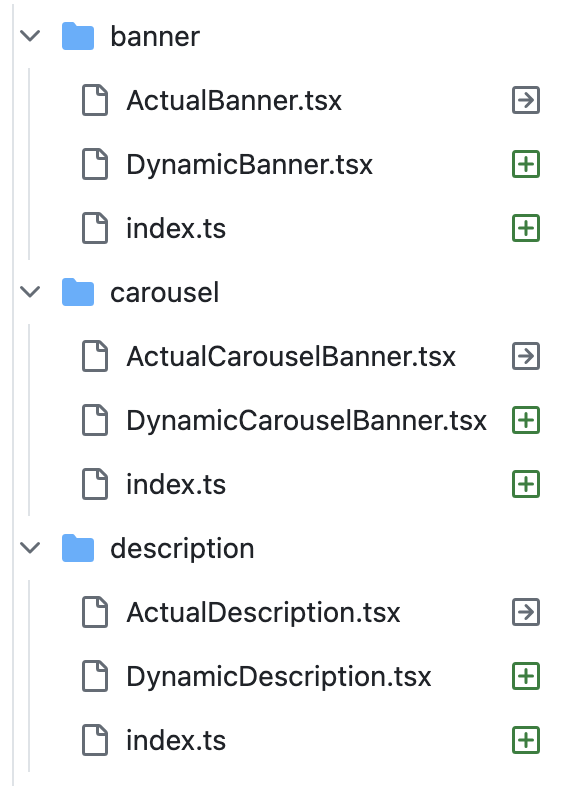
Task: Click the renamed status icon for ActualCarouselBanner.tsx
Action: tap(526, 356)
